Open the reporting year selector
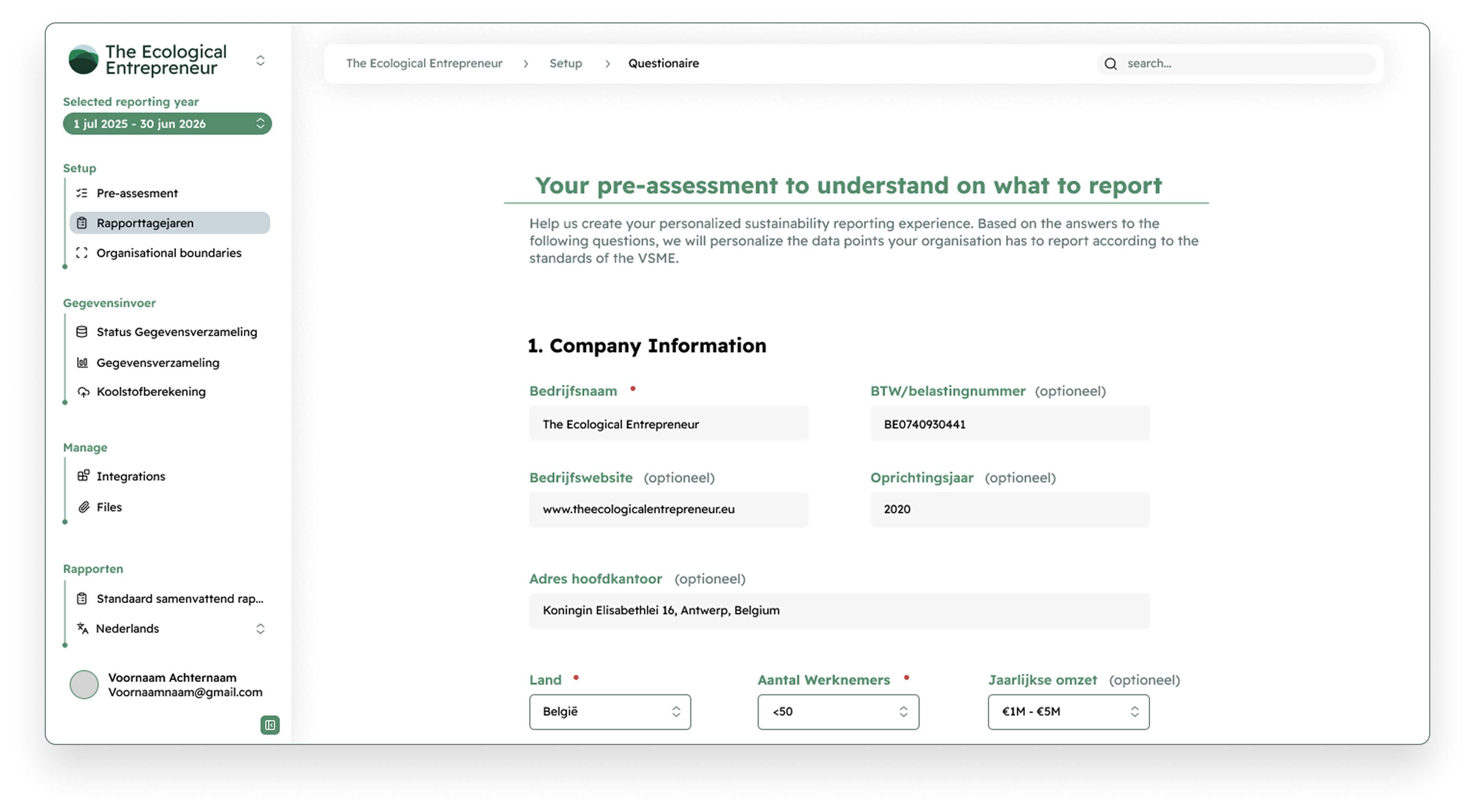The width and height of the screenshot is (1475, 812). point(166,124)
